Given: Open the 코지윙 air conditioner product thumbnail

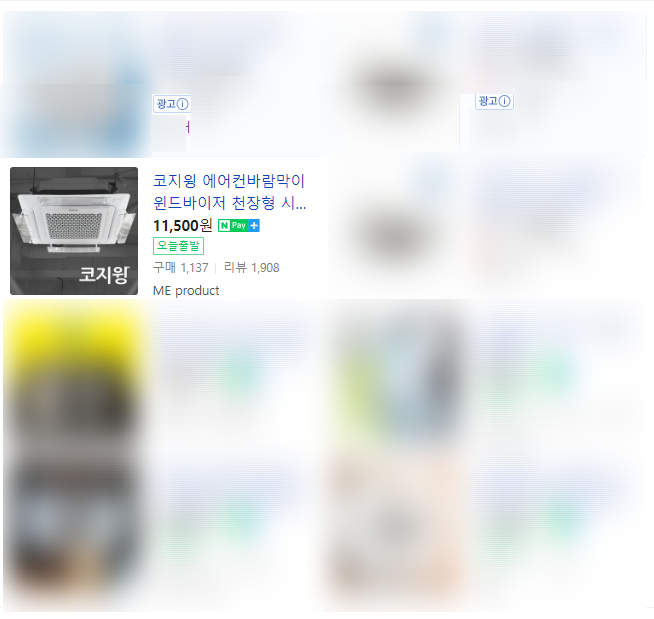Looking at the screenshot, I should (74, 231).
